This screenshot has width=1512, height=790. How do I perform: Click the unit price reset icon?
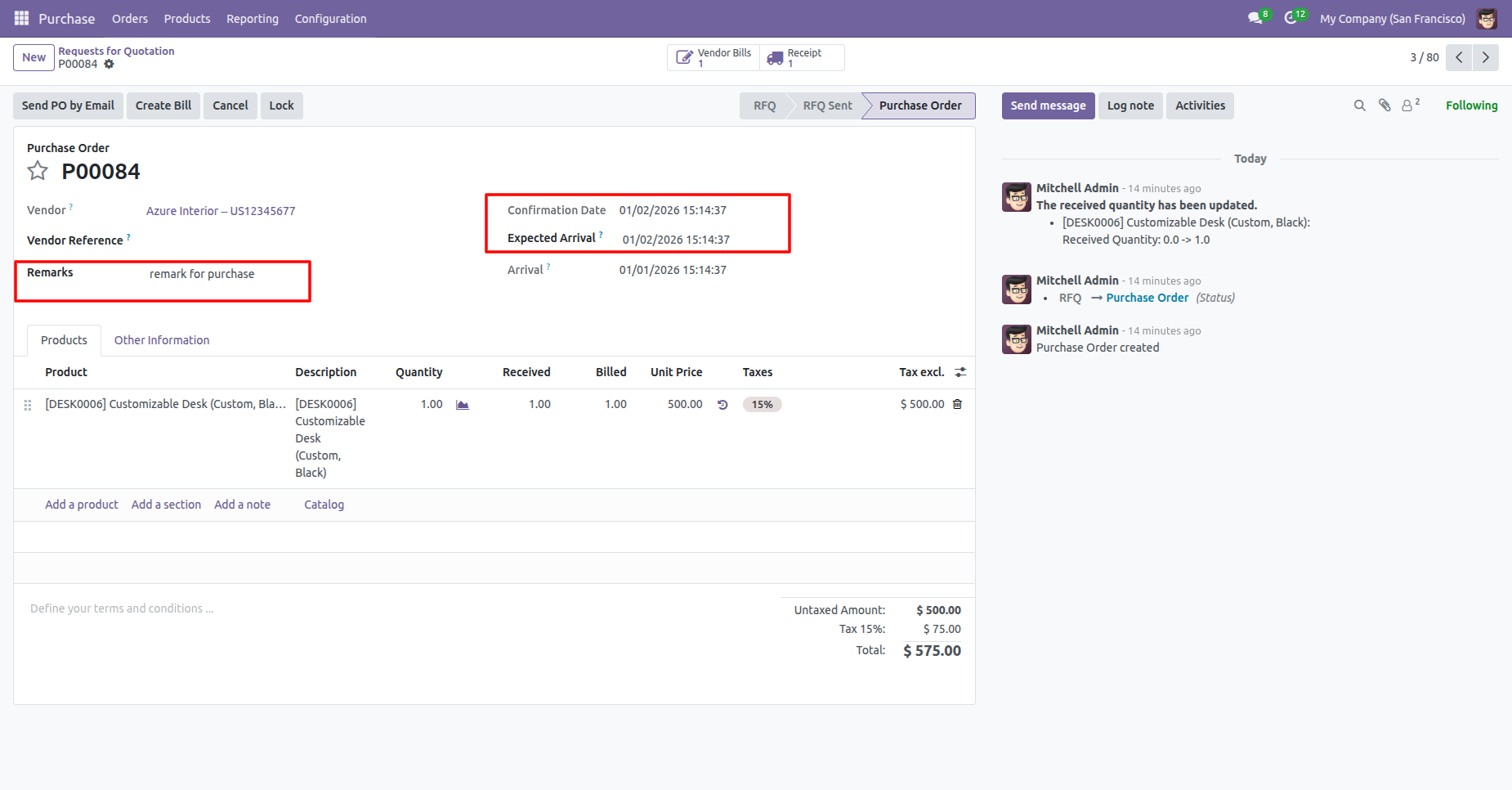[722, 405]
